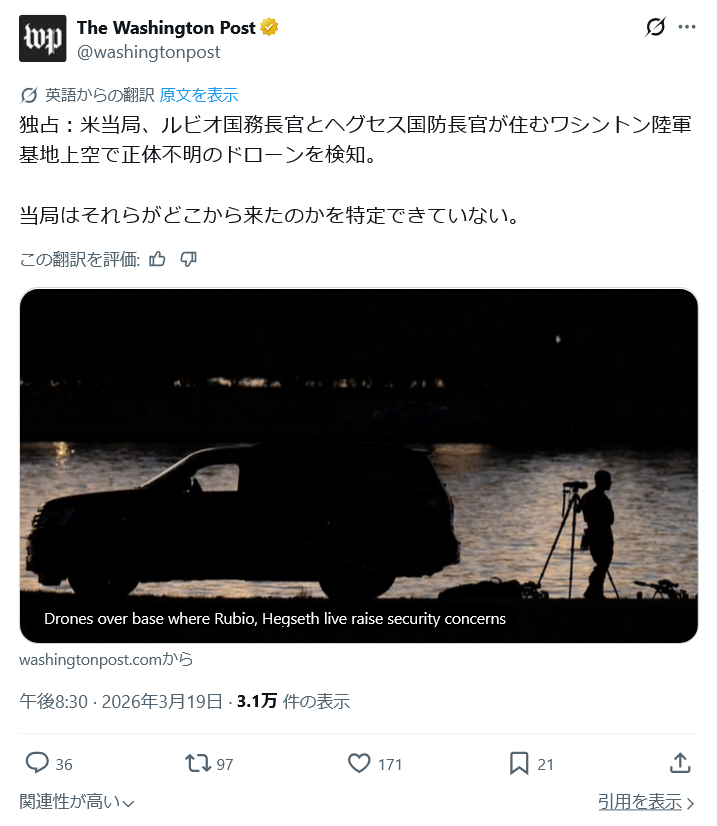
Task: Expand the 関連性が高い sort dropdown
Action: click(77, 801)
